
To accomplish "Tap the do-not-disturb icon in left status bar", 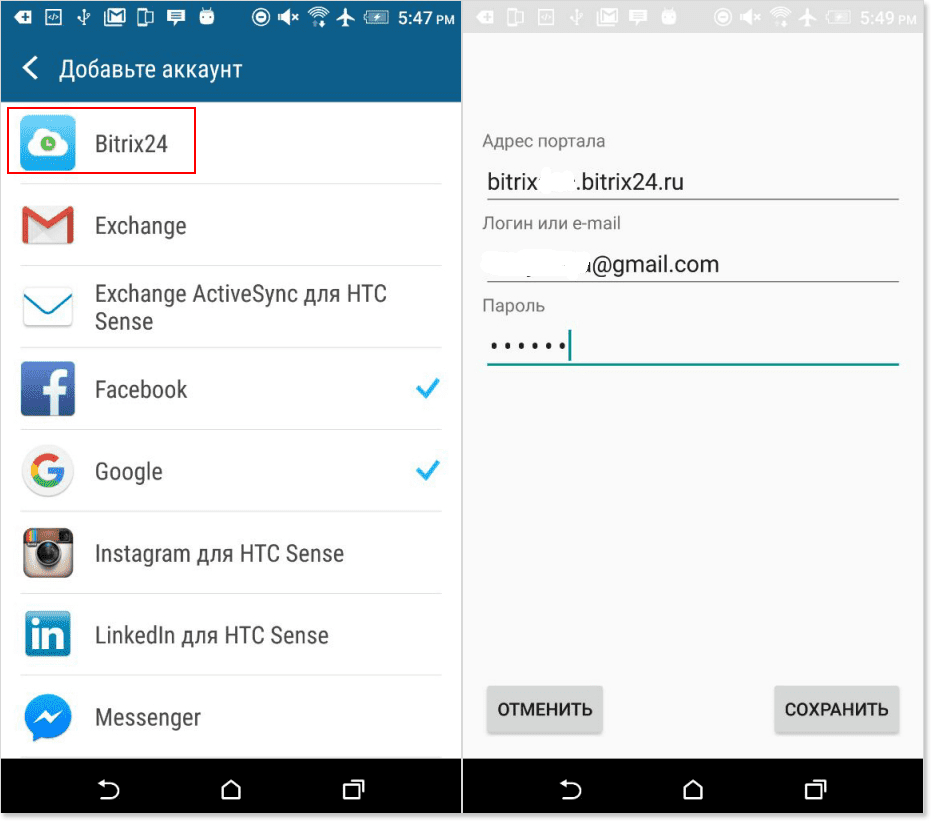I will tap(261, 17).
